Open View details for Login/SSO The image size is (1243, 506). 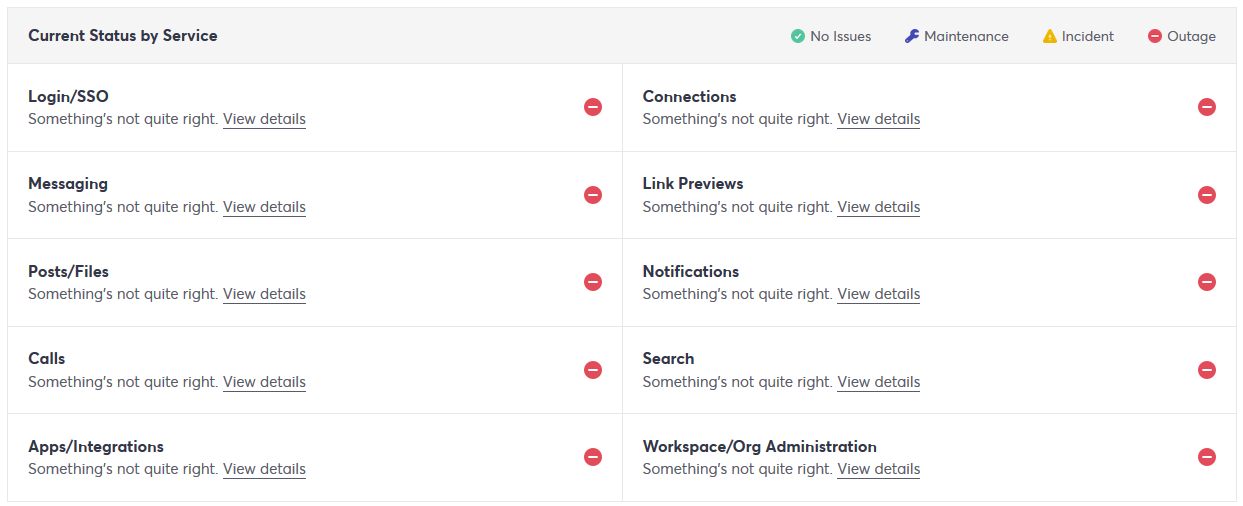264,119
